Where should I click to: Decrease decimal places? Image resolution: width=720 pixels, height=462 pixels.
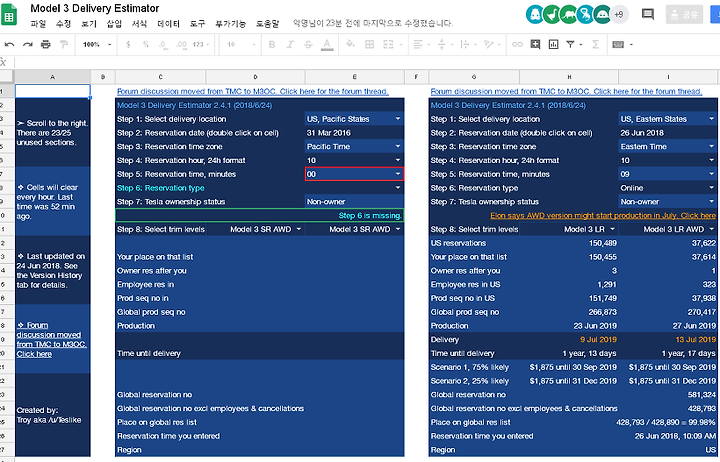[163, 45]
